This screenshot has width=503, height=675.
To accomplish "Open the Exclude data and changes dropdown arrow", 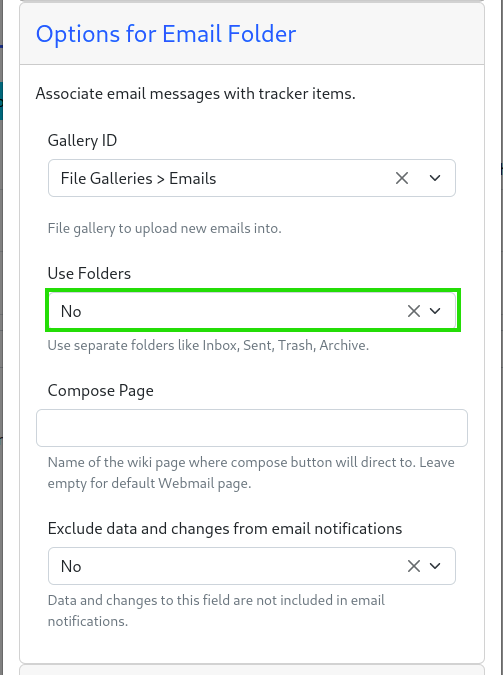I will [x=435, y=566].
